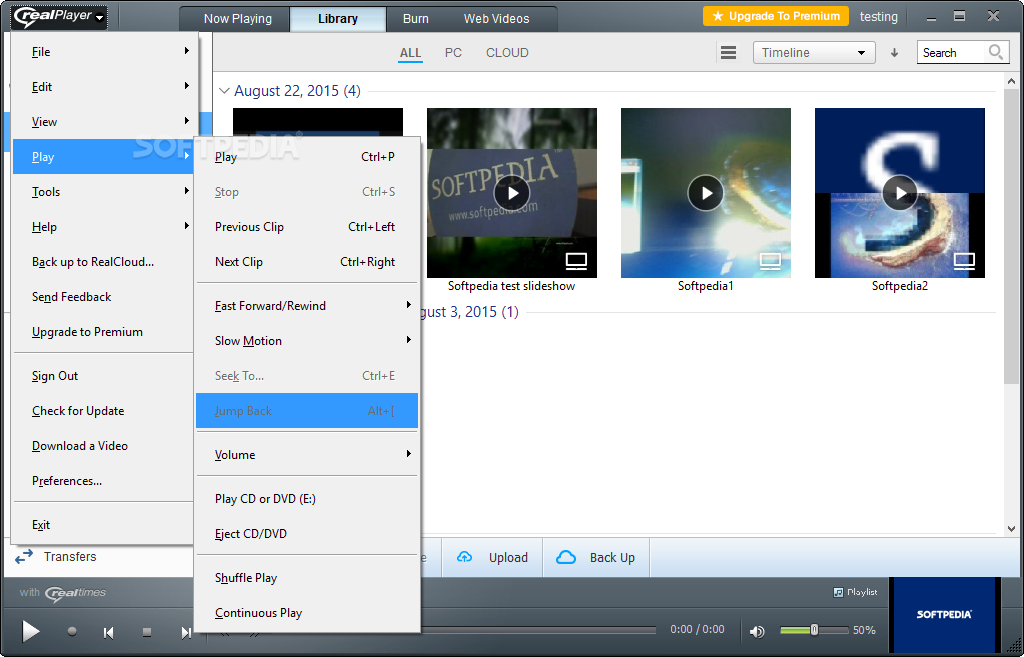Screen dimensions: 1024x657
Task: Play the Softpedia2 video thumbnail
Action: pyautogui.click(x=899, y=193)
